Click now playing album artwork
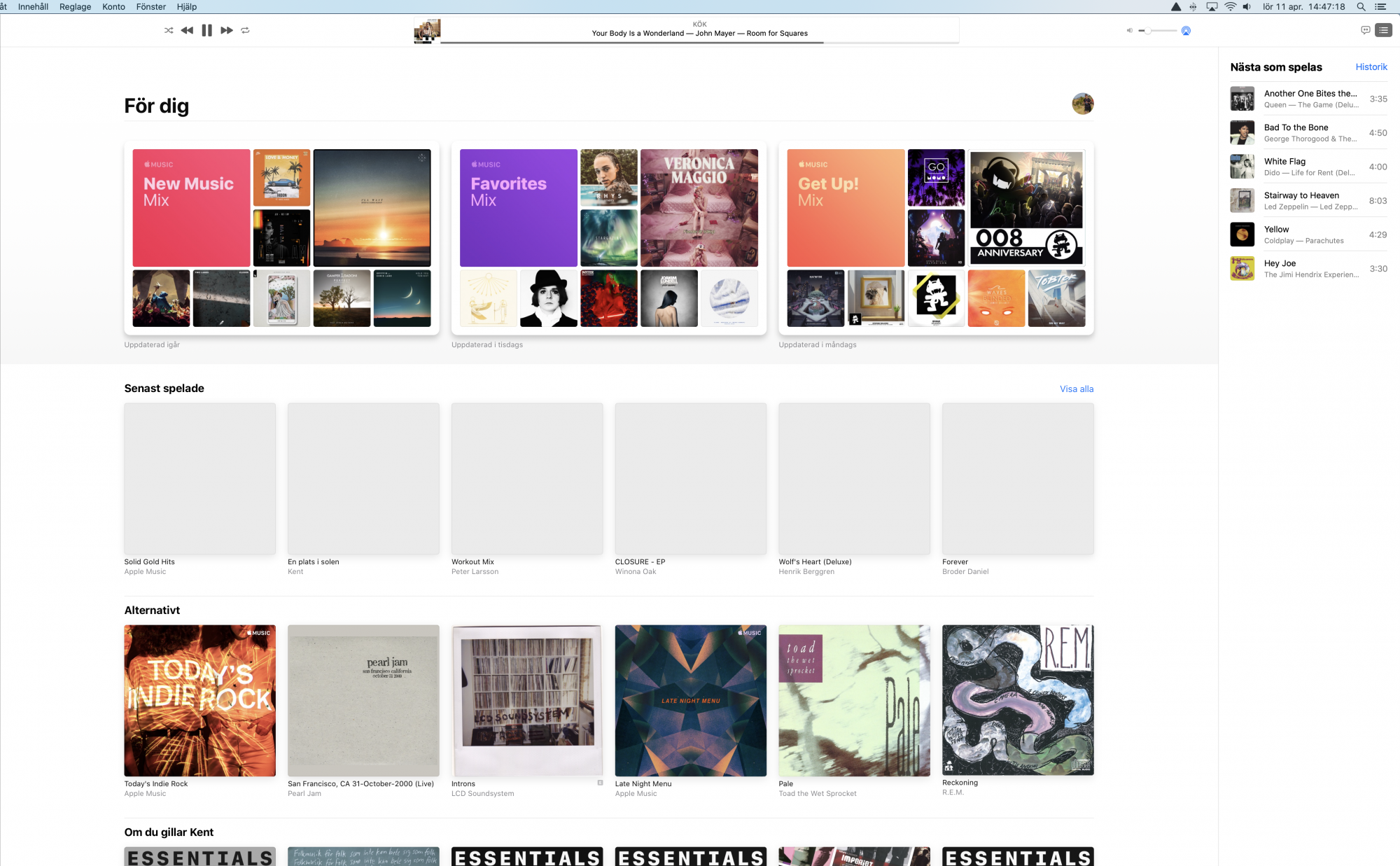Screen dimensions: 1400x866 point(427,31)
